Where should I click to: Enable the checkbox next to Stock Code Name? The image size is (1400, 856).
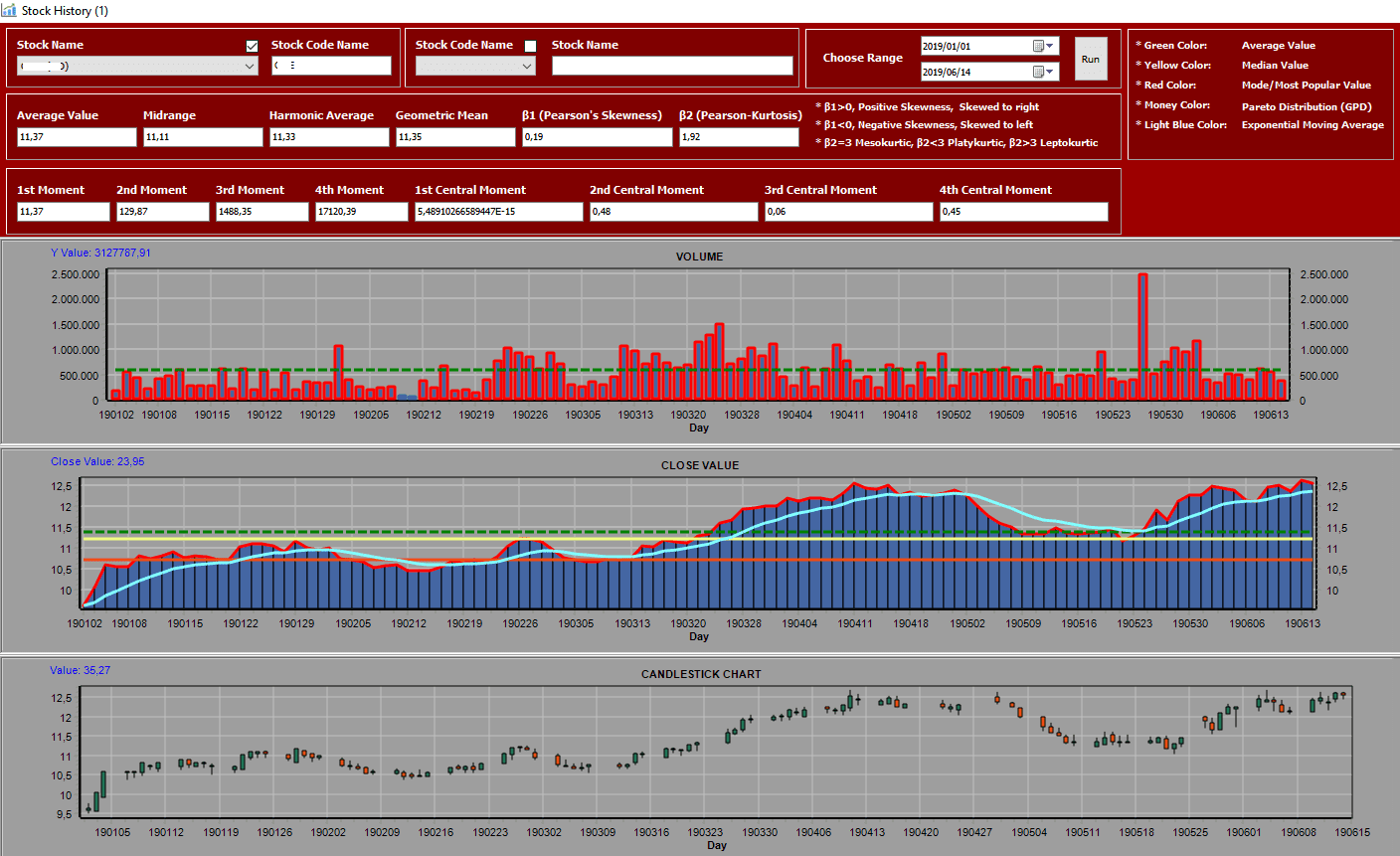coord(530,46)
